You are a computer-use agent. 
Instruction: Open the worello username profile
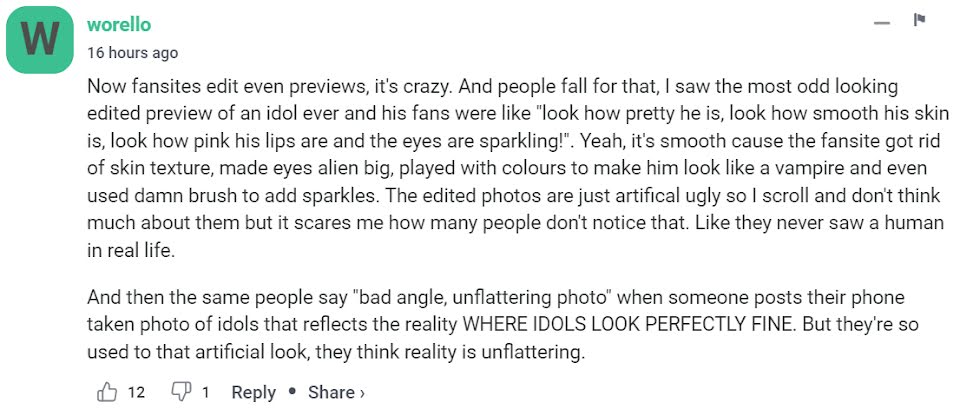pyautogui.click(x=119, y=24)
